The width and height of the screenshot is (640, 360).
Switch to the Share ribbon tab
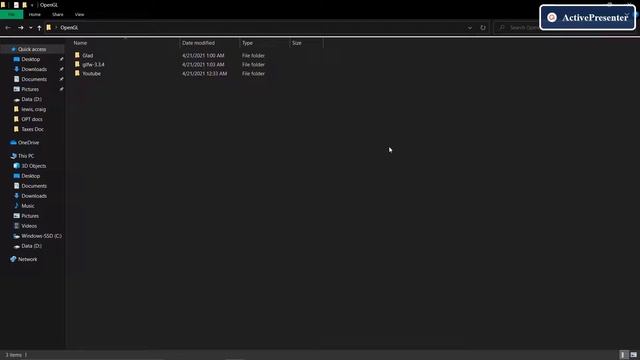pos(58,15)
